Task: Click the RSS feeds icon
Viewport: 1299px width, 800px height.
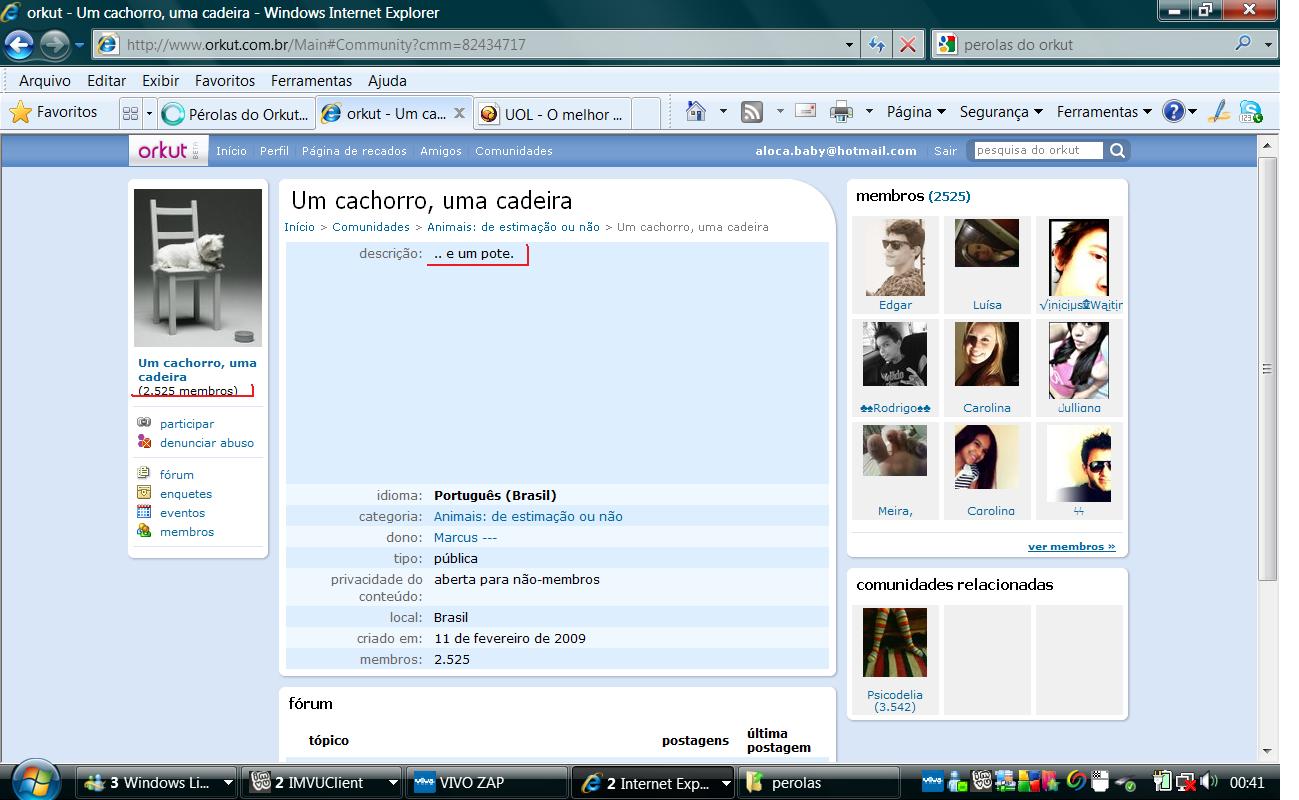Action: 752,112
